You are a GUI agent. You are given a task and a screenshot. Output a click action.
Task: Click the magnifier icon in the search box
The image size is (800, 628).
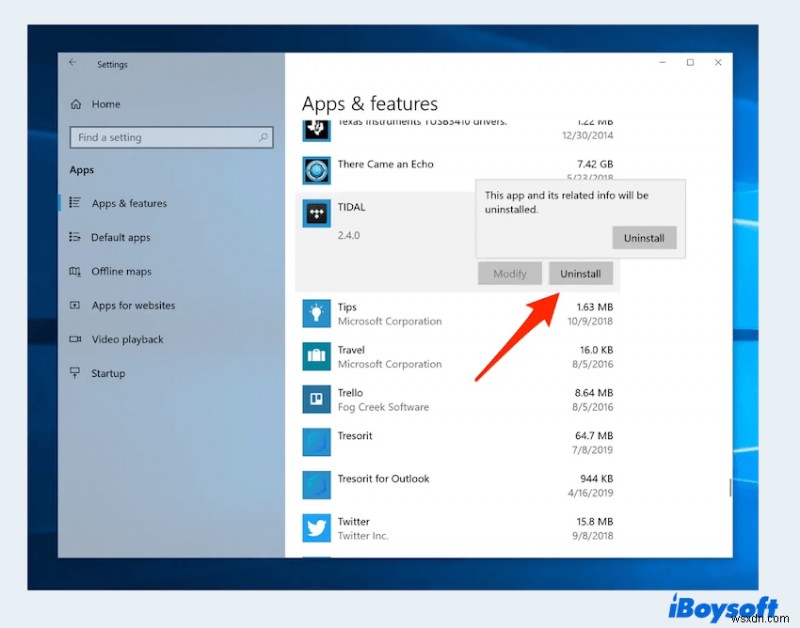click(x=263, y=137)
